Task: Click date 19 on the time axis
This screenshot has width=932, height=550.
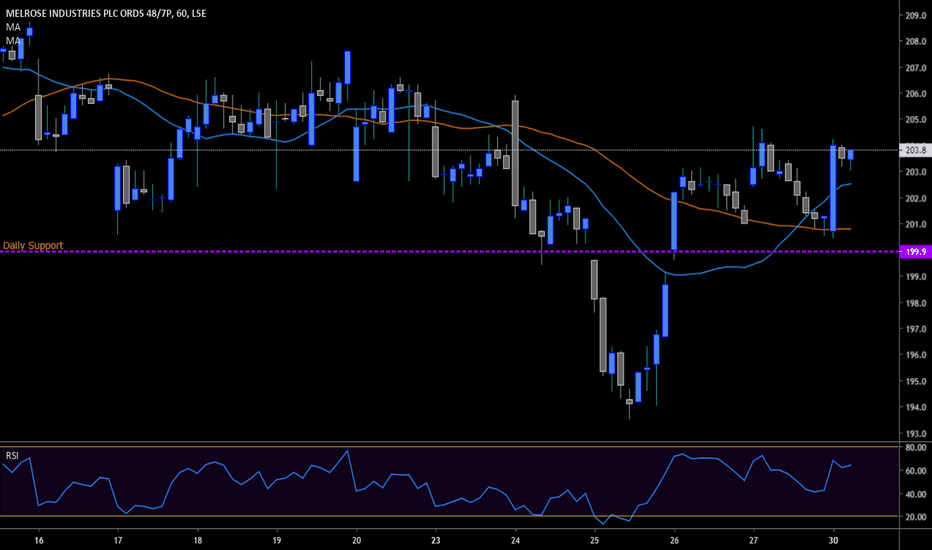Action: [x=277, y=540]
